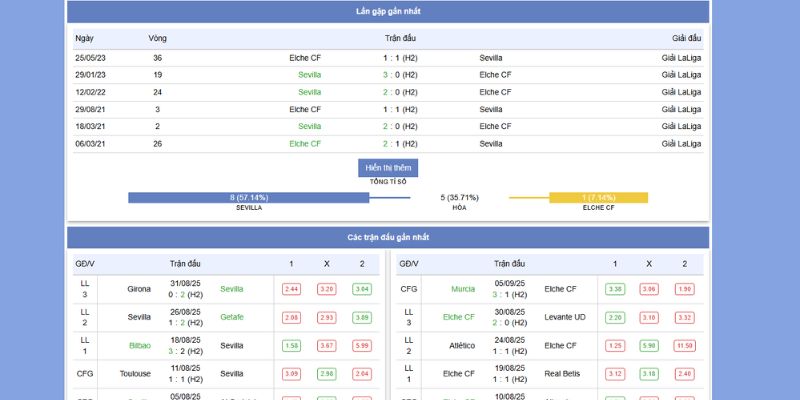Select the 5.99 odds in Bilbao–Sevilla row
This screenshot has height=400, width=800.
[x=362, y=345]
